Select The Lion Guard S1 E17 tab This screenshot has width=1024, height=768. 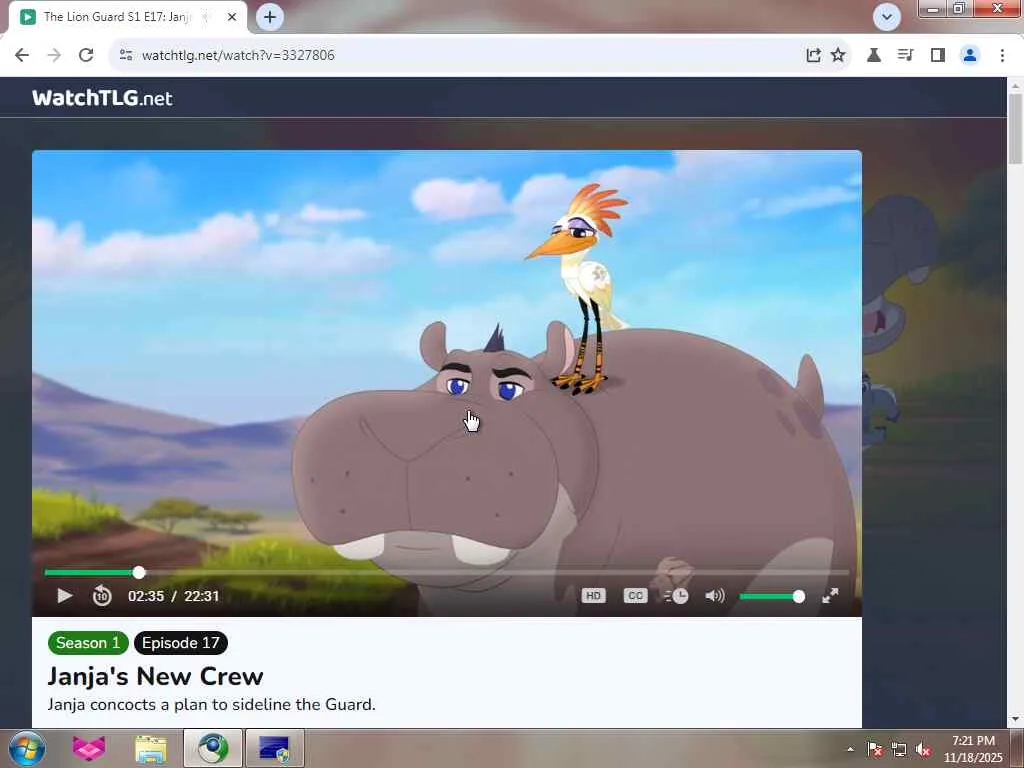tap(116, 17)
